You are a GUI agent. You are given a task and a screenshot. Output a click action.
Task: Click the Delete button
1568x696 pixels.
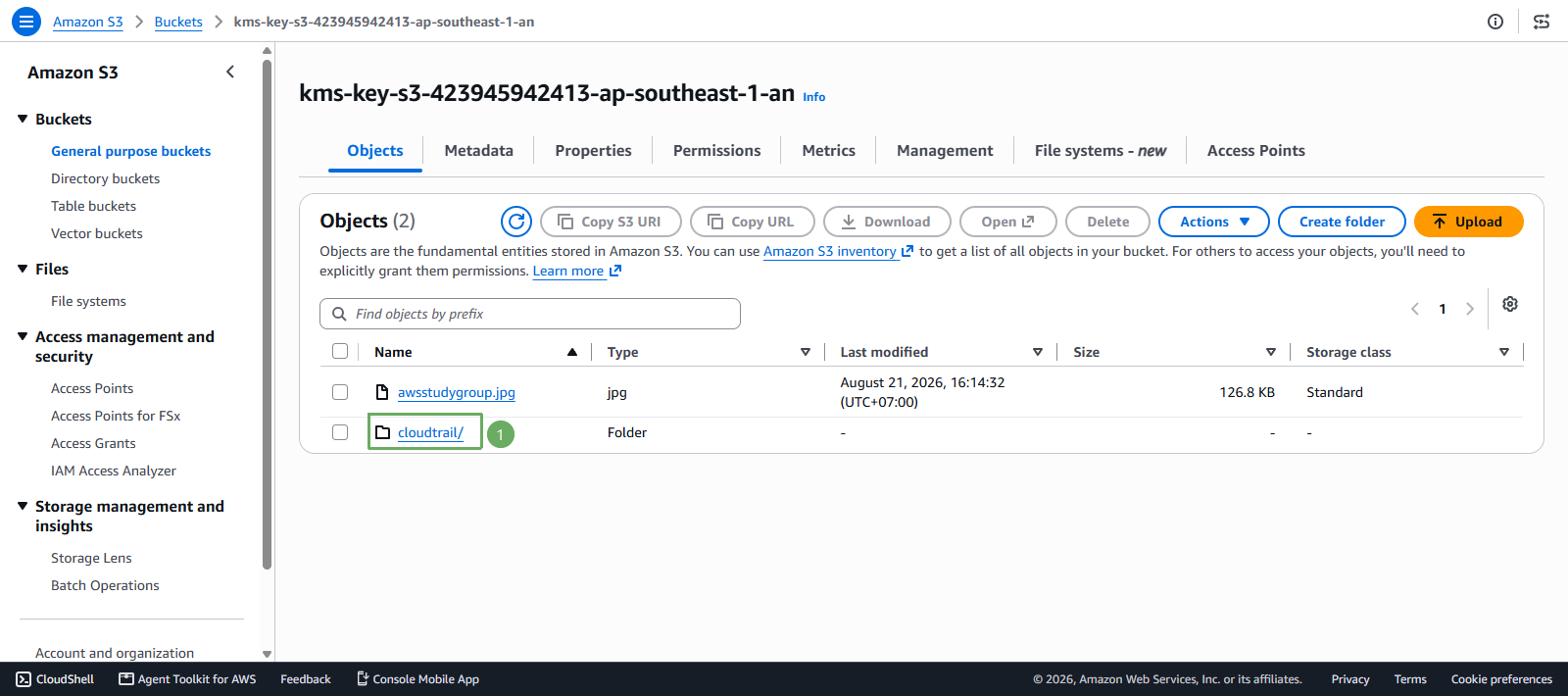[1108, 222]
